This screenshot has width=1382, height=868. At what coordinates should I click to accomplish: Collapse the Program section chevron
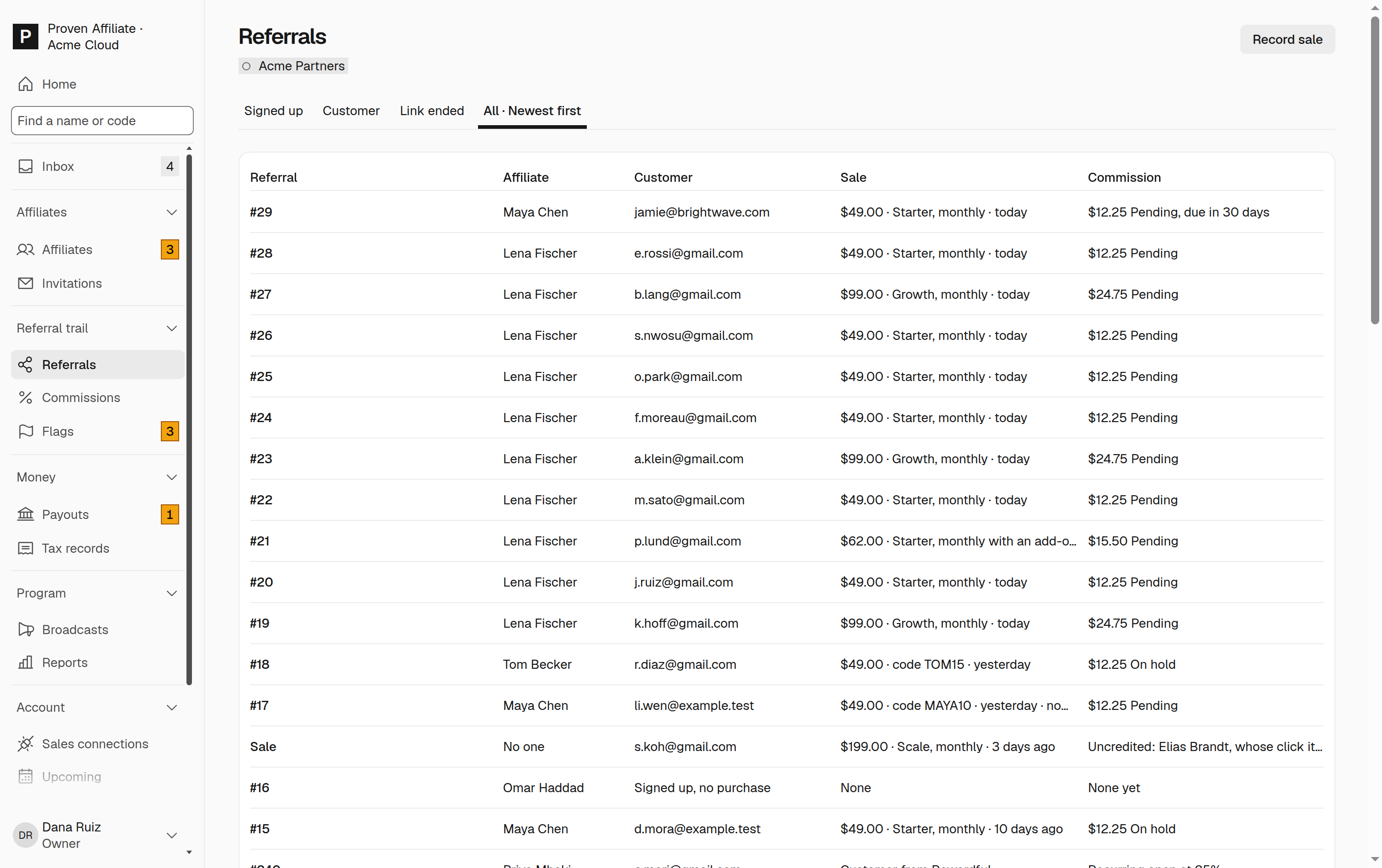171,593
